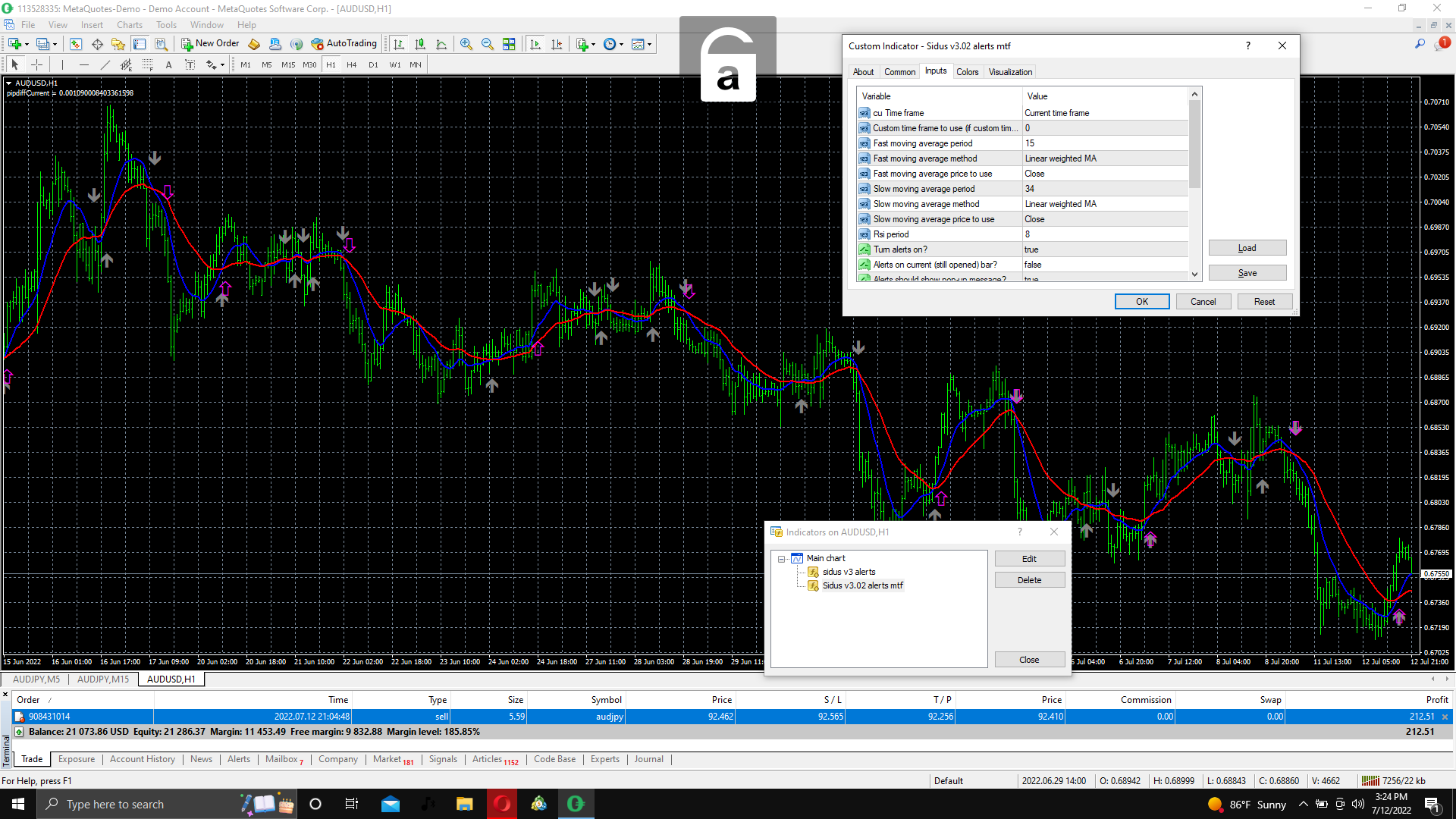Viewport: 1456px width, 819px height.
Task: Switch chart to candlesticks mode
Action: (x=420, y=44)
